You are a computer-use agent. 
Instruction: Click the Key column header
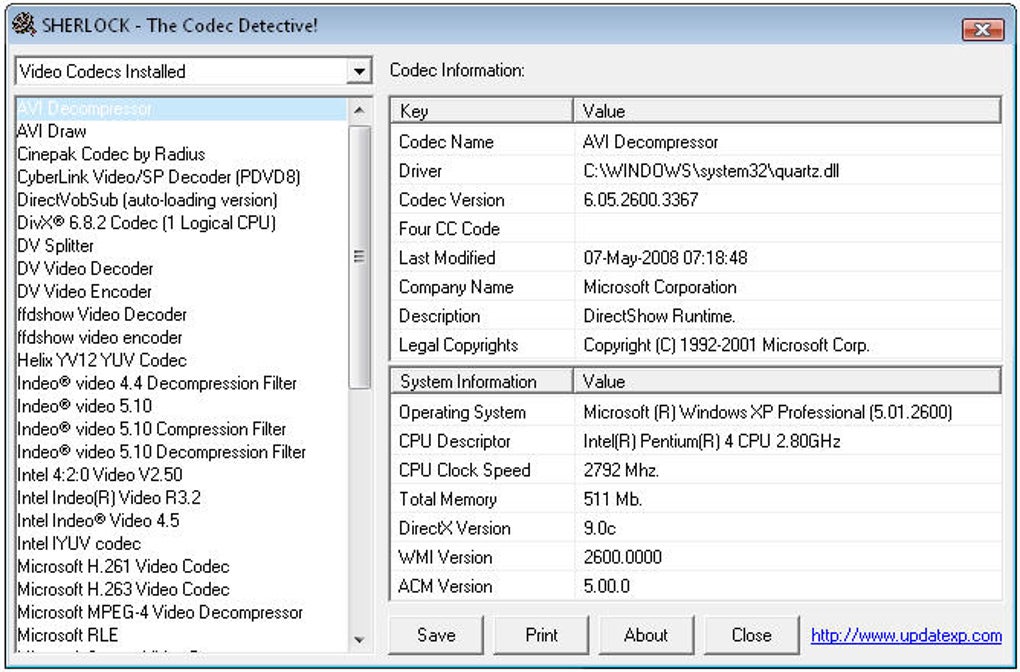[x=481, y=111]
